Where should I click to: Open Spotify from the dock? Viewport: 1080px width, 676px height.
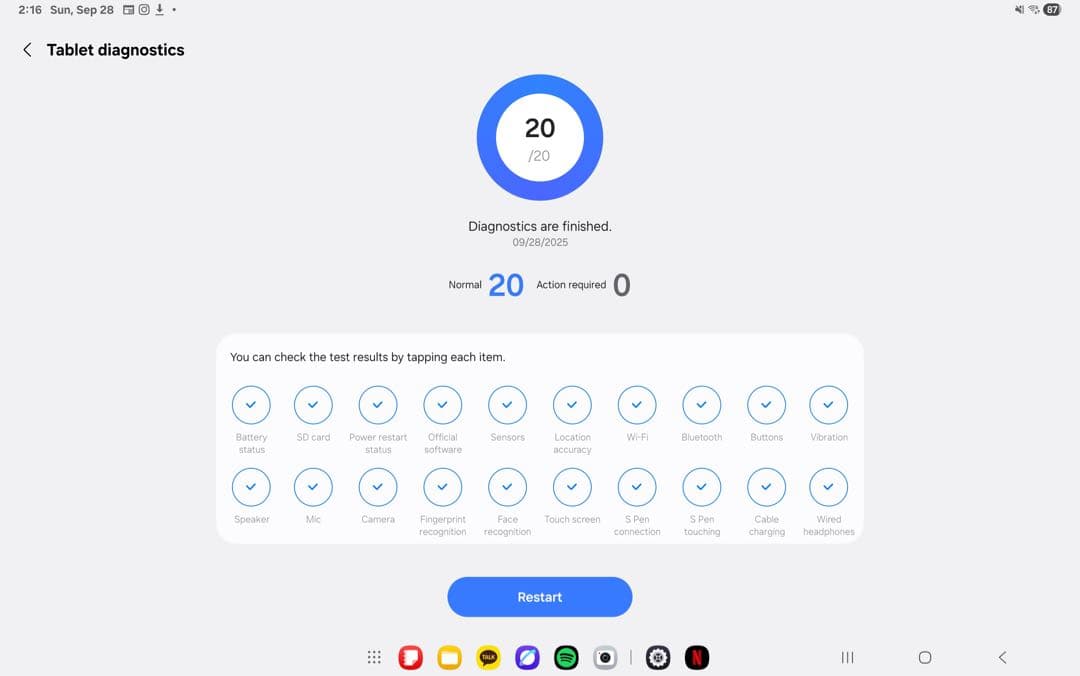(x=566, y=657)
